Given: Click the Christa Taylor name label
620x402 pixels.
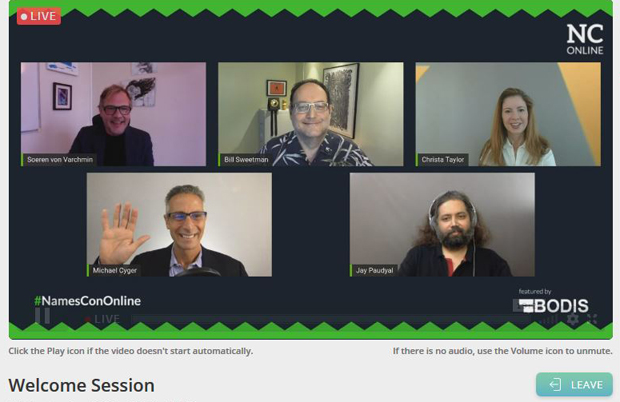Looking at the screenshot, I should pyautogui.click(x=442, y=160).
